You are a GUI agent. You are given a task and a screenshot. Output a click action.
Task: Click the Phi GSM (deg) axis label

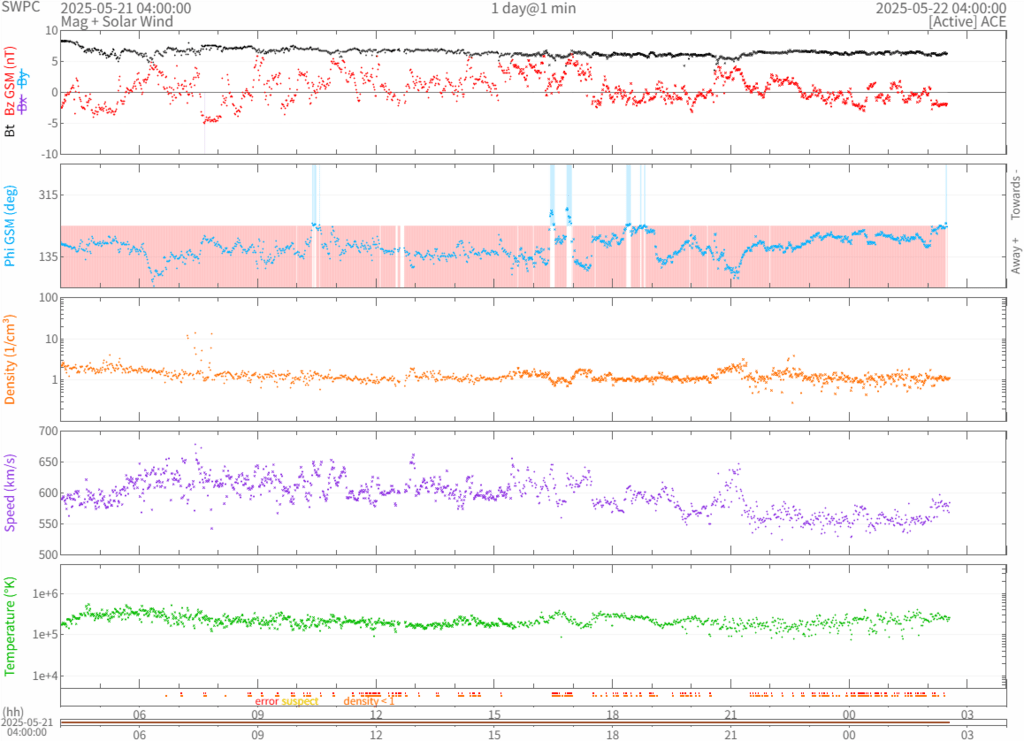point(9,227)
